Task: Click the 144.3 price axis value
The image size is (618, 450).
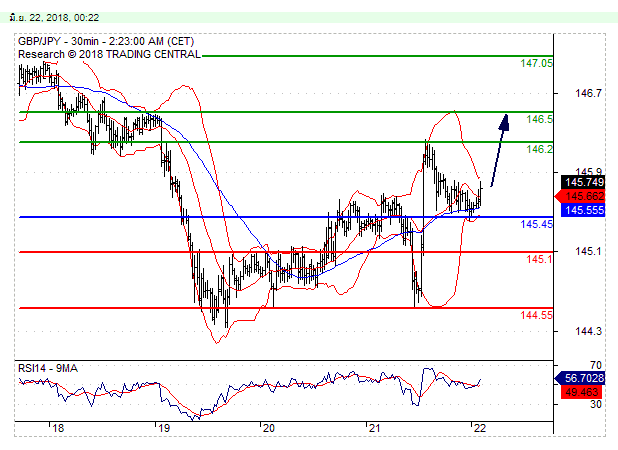Action: [588, 331]
